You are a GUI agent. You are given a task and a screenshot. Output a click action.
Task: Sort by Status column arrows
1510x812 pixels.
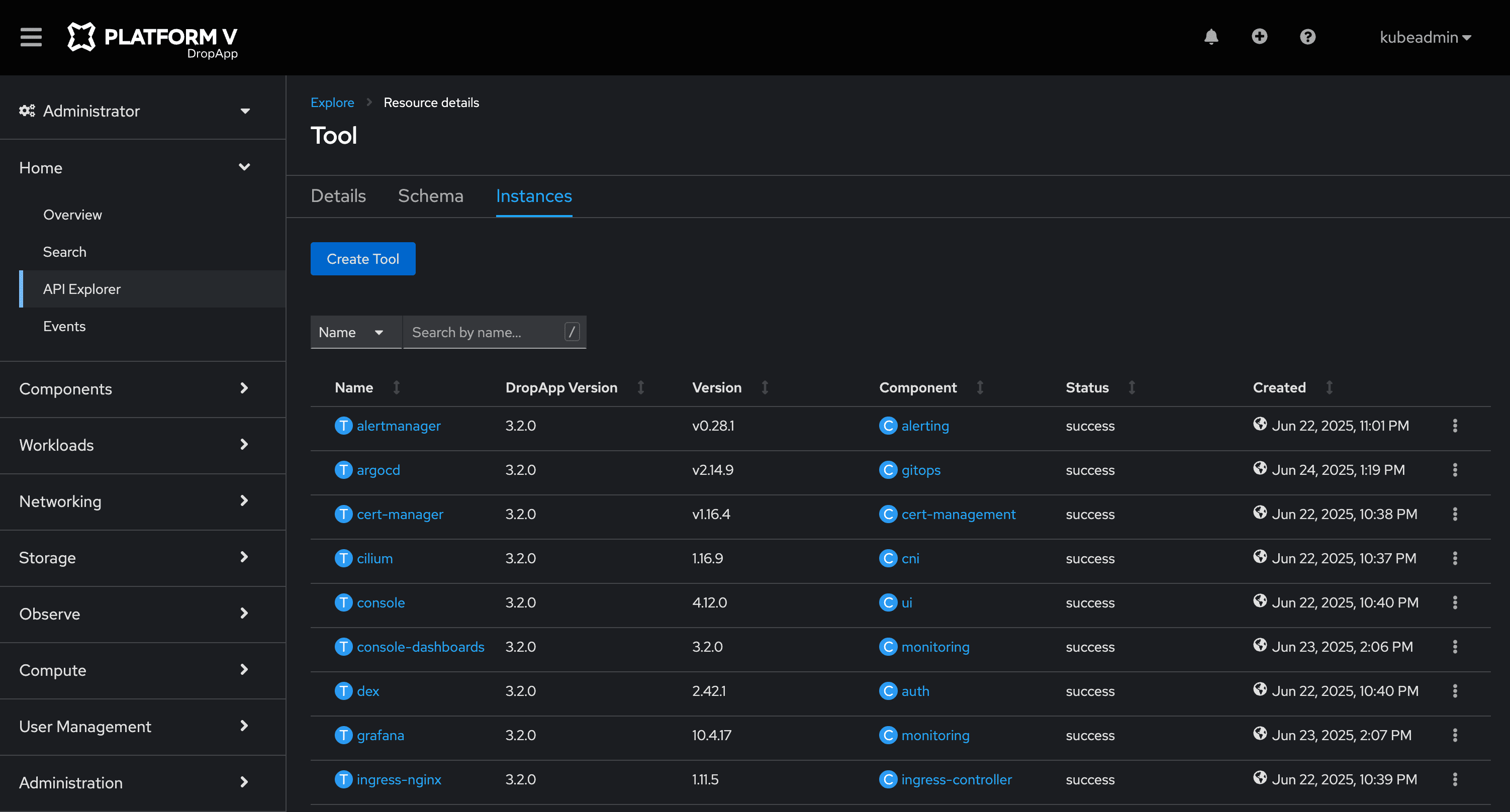click(x=1132, y=387)
